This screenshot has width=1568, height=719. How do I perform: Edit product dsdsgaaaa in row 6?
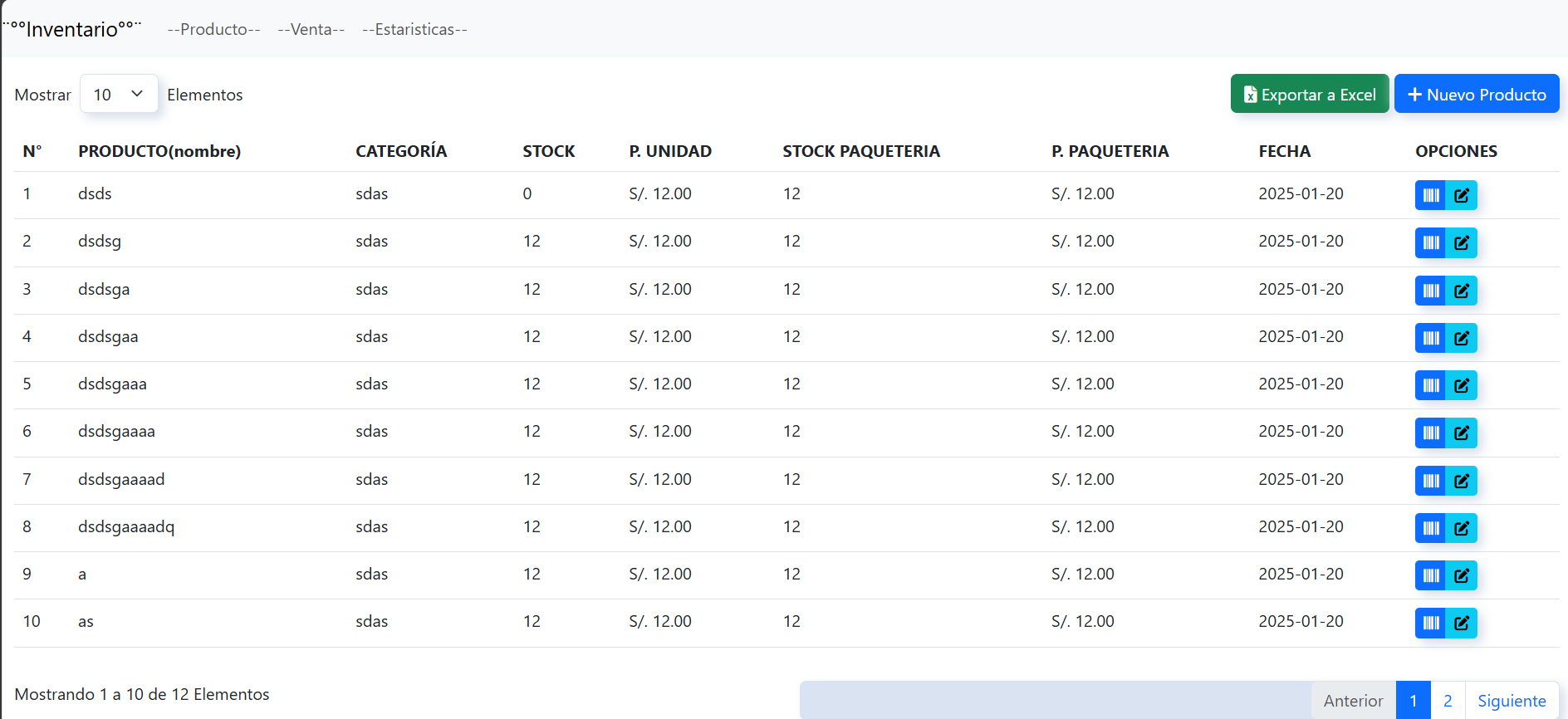pos(1462,433)
